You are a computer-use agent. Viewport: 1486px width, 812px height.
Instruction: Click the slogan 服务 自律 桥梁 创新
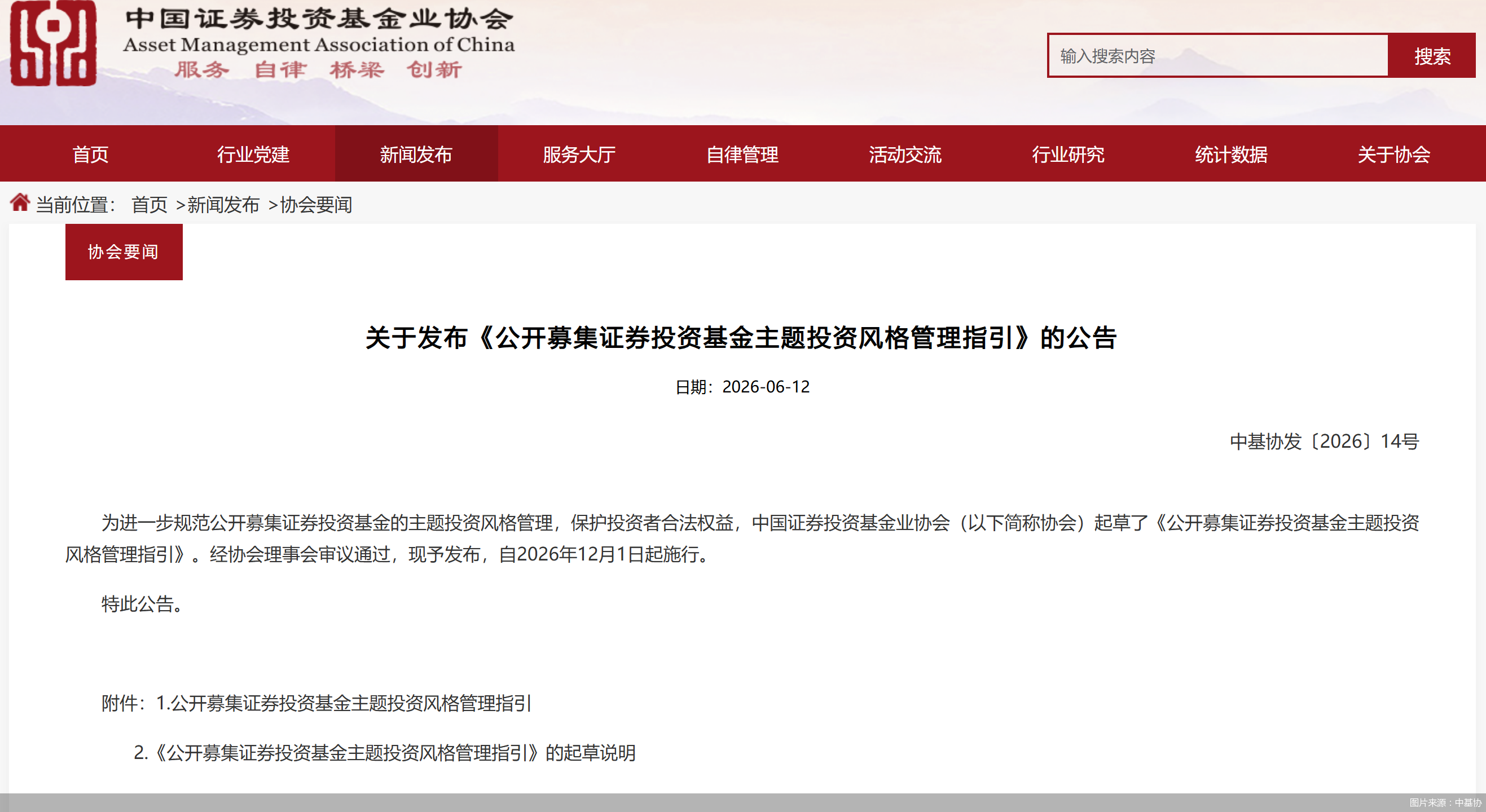(318, 70)
